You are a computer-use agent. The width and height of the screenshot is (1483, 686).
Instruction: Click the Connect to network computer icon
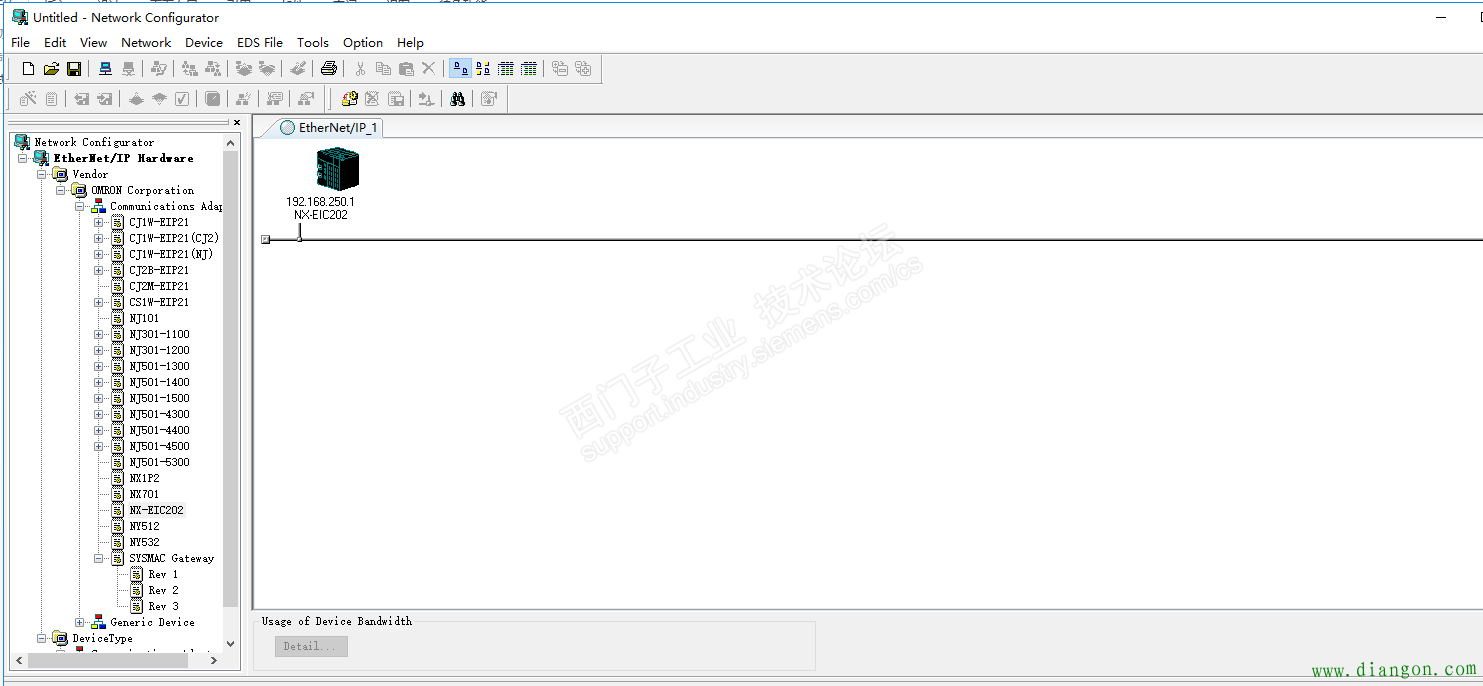tap(105, 69)
